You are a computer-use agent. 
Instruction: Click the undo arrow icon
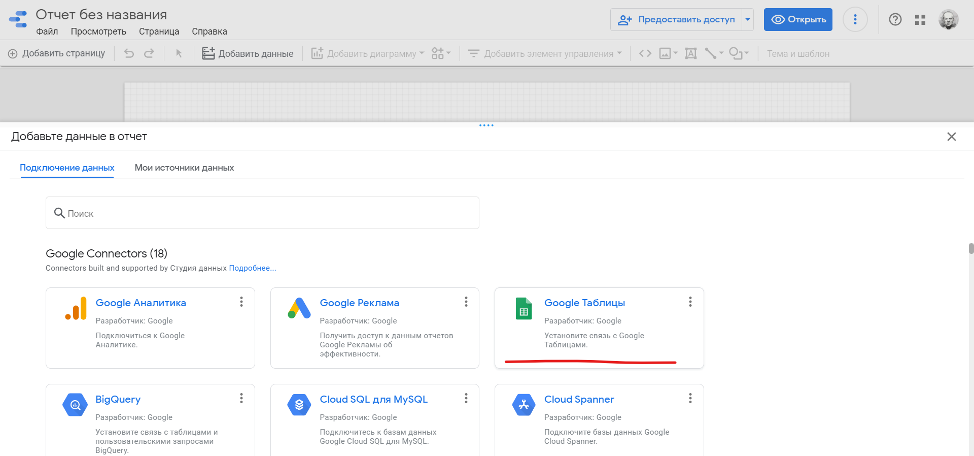129,54
